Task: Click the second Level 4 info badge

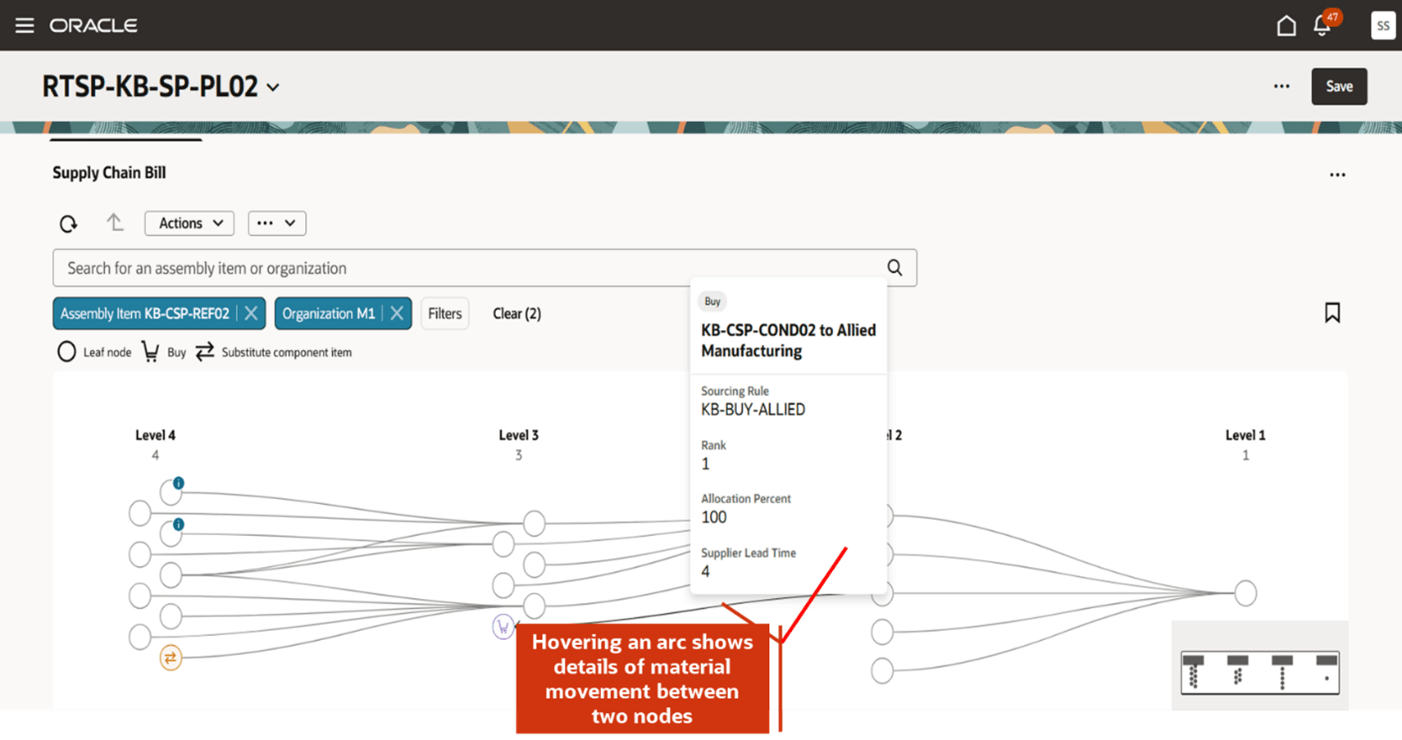Action: (x=178, y=524)
